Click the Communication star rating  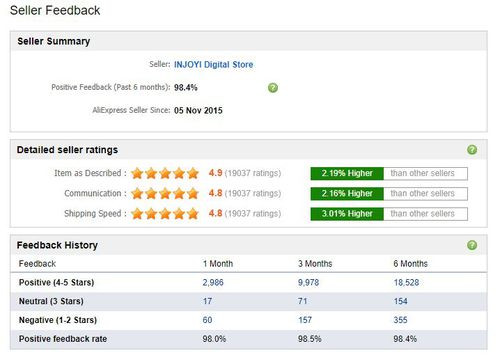click(x=165, y=193)
